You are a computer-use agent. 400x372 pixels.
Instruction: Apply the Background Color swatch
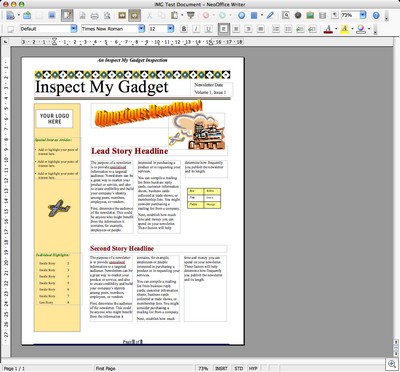pyautogui.click(x=361, y=29)
